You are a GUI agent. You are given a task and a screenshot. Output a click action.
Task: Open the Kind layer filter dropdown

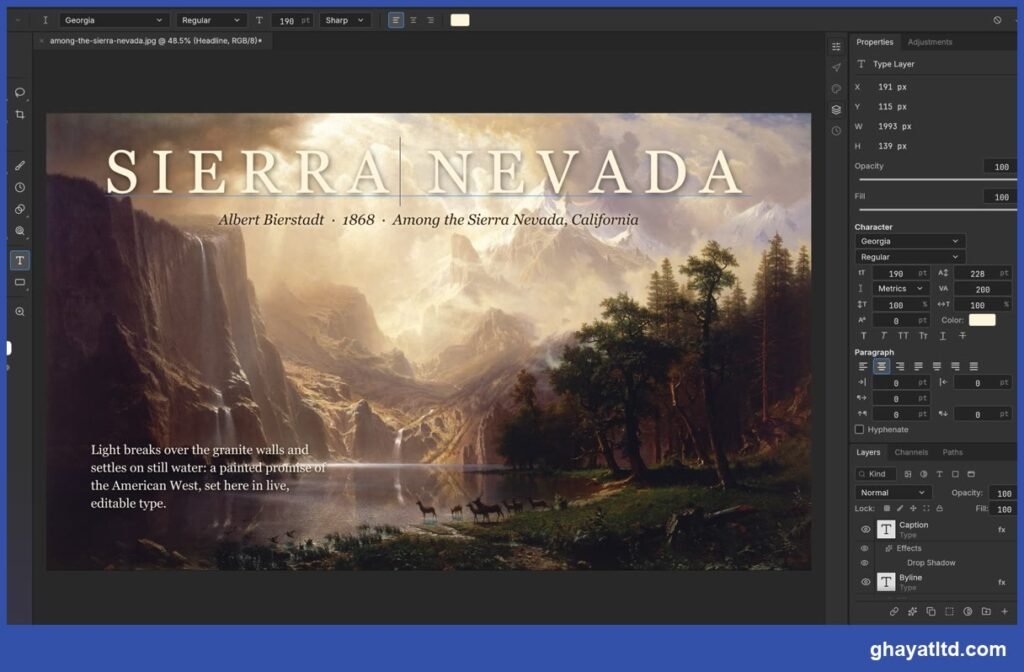tap(875, 474)
